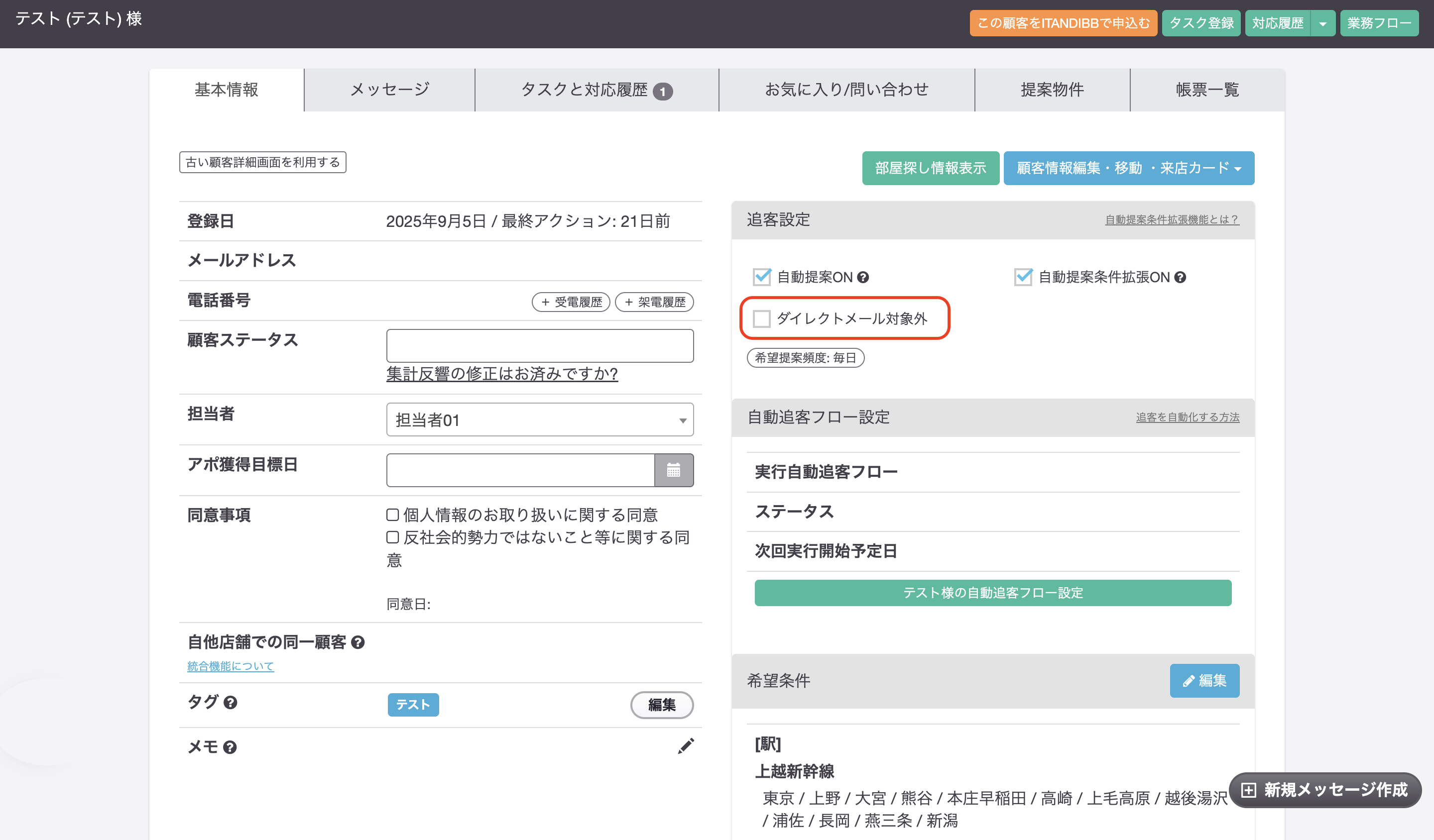Click 2025年9月5日 registration date text
This screenshot has height=840, width=1434.
[x=436, y=221]
